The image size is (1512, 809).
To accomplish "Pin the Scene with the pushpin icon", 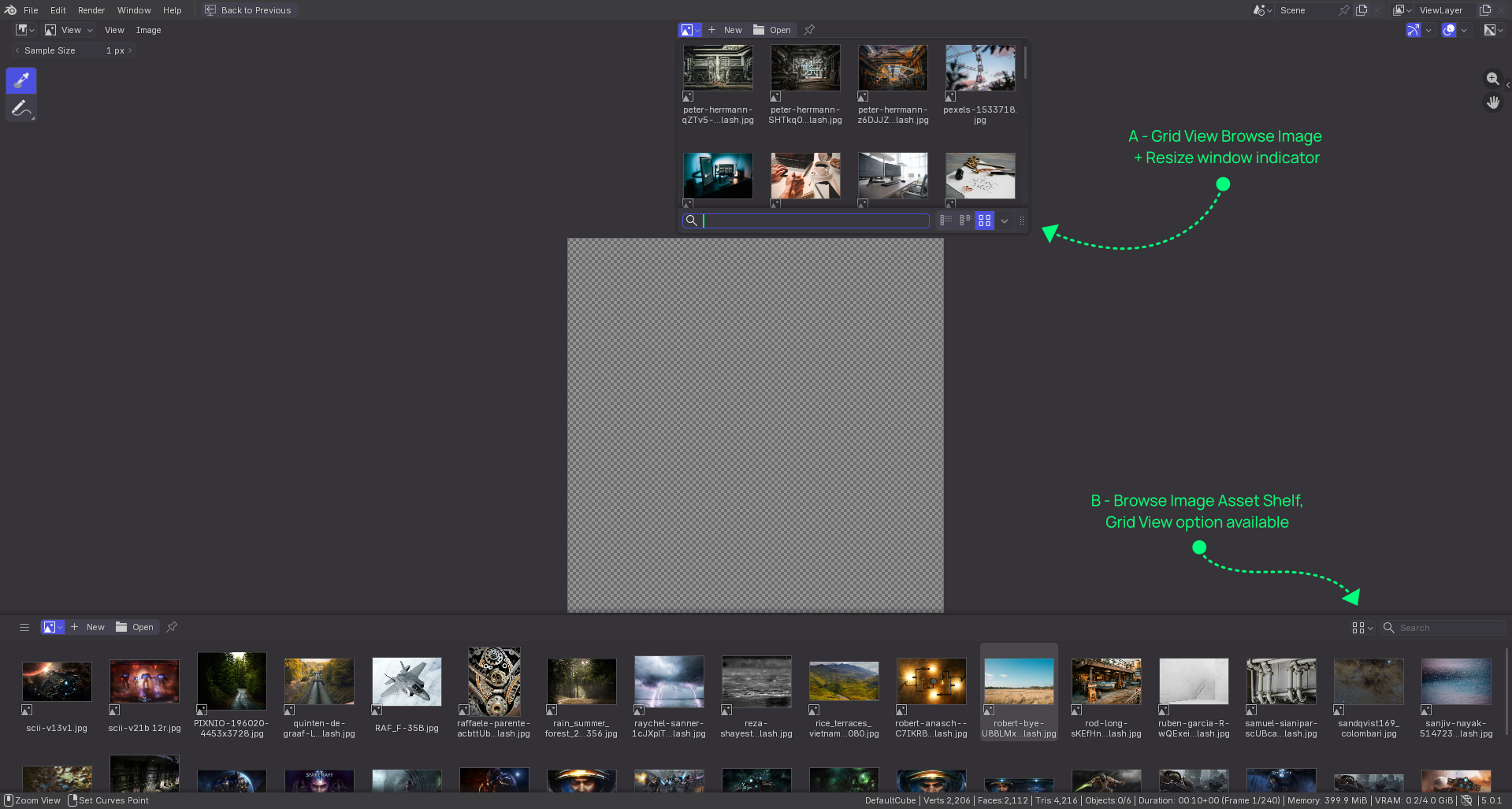I will click(1344, 10).
